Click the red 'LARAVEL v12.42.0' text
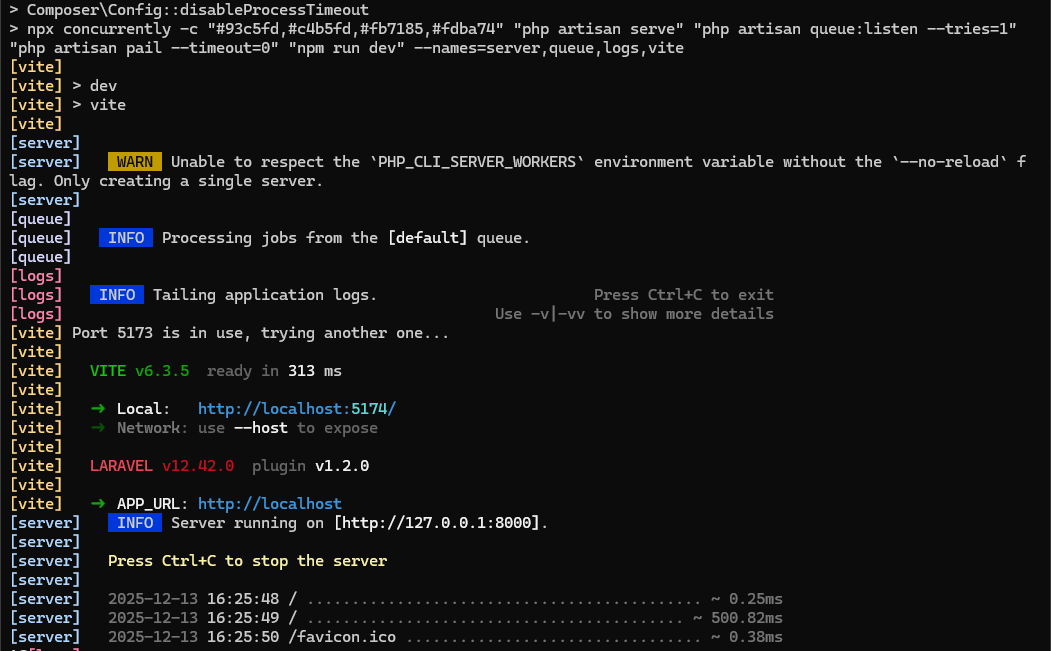This screenshot has width=1051, height=651. pos(162,466)
